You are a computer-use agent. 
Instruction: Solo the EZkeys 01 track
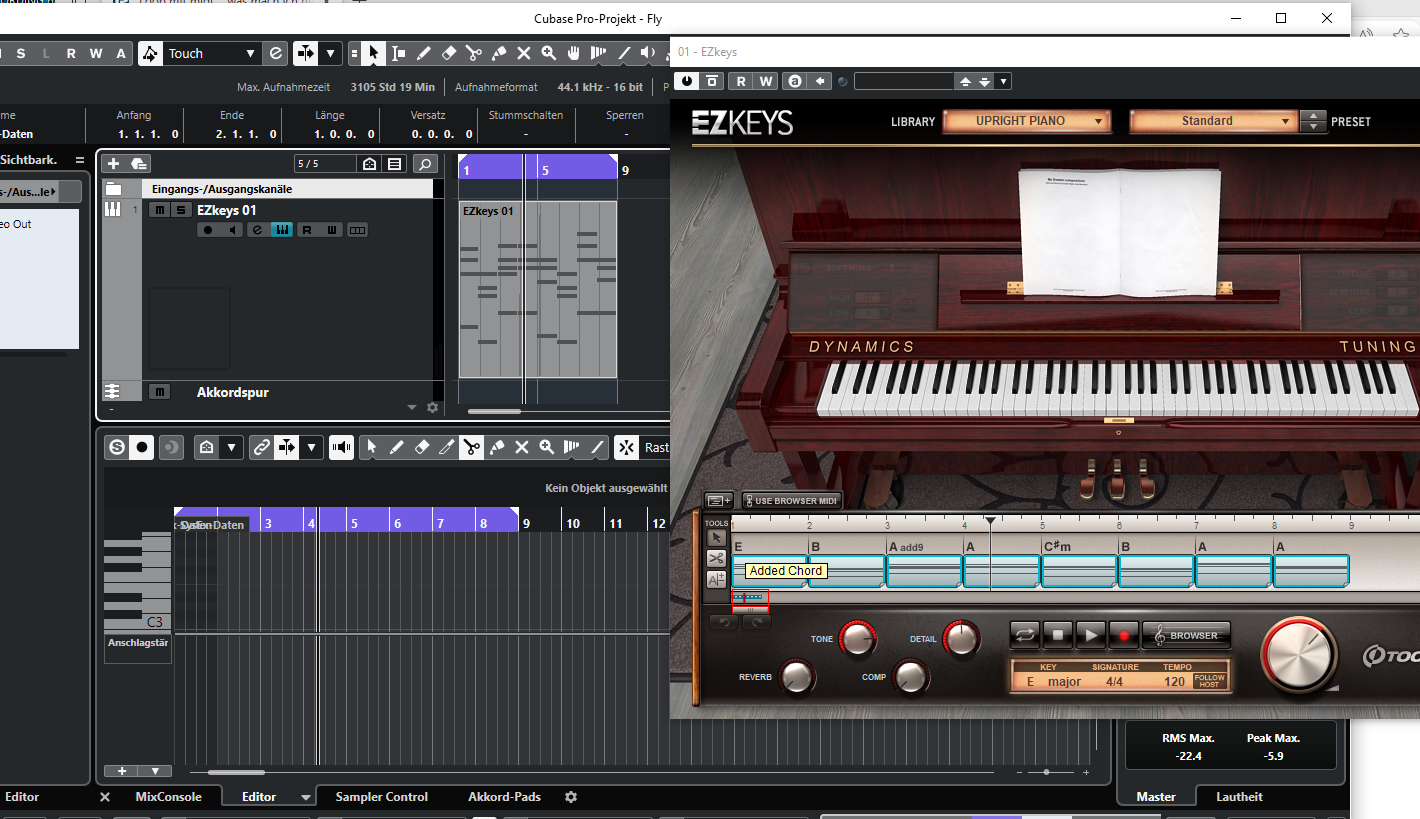pos(181,210)
